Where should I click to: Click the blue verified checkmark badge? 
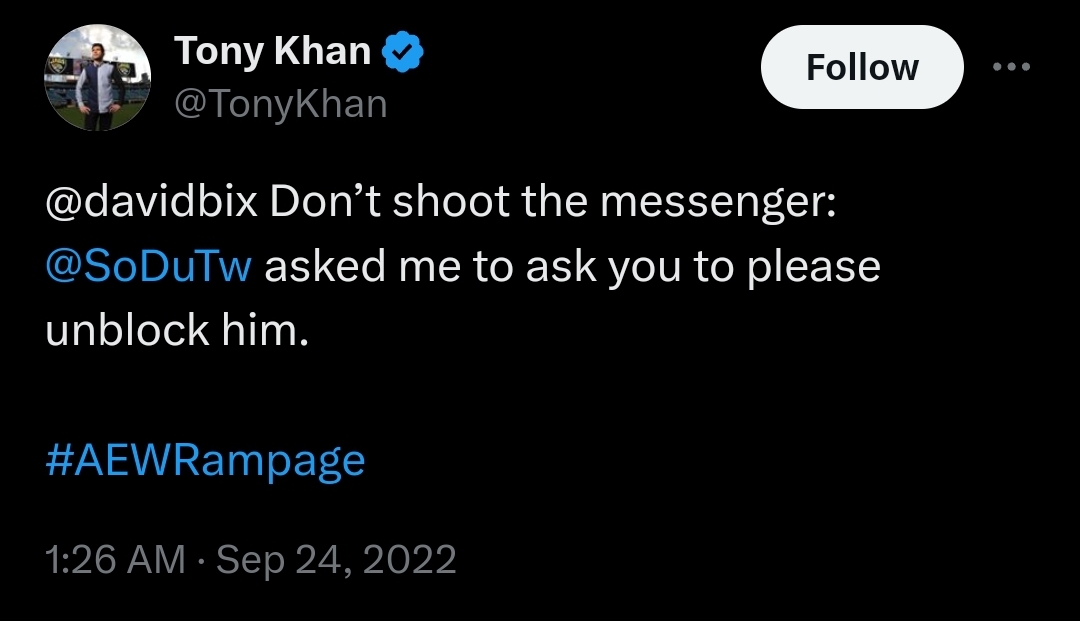point(402,53)
